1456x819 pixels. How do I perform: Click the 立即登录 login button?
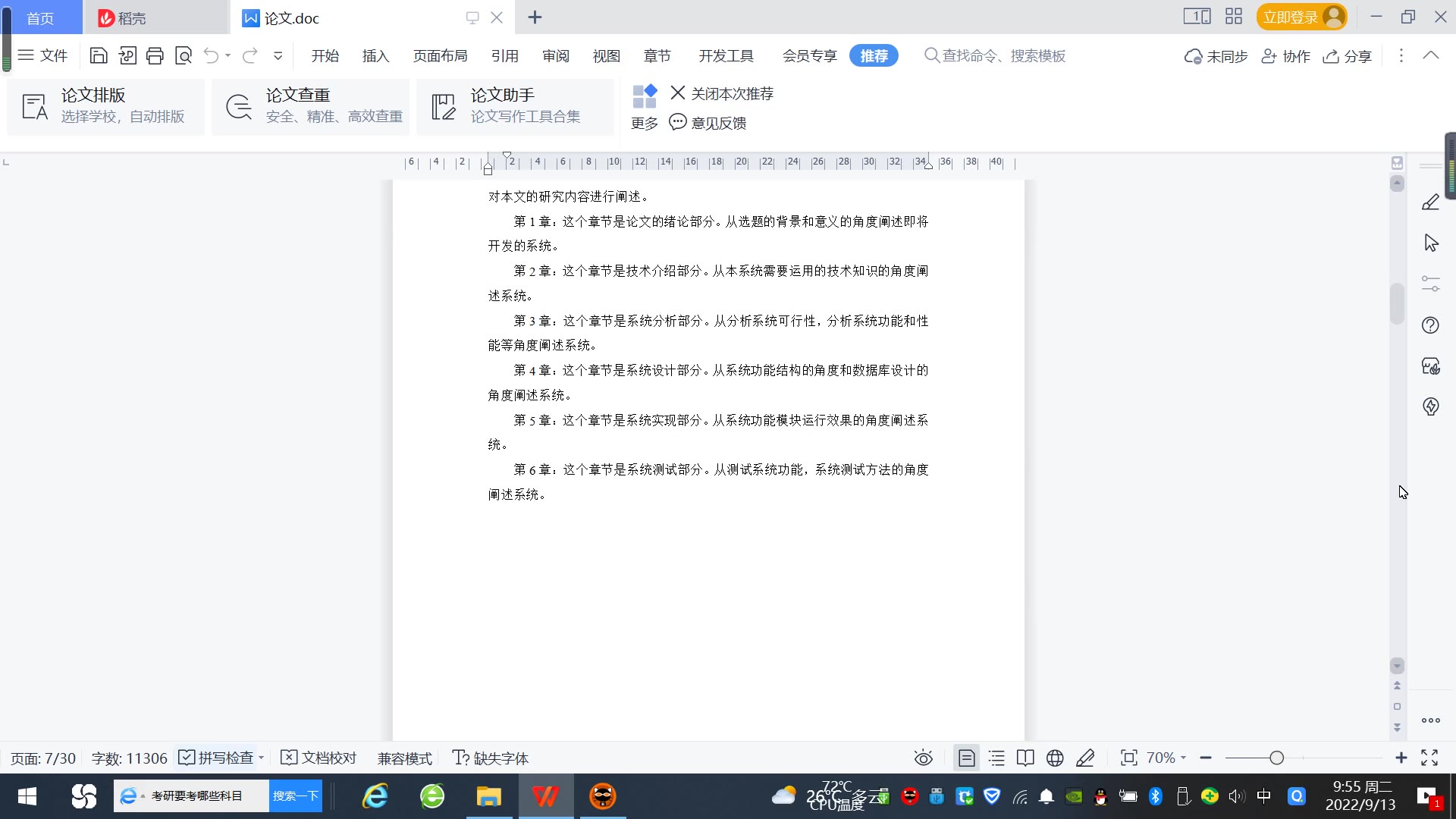click(x=1291, y=17)
